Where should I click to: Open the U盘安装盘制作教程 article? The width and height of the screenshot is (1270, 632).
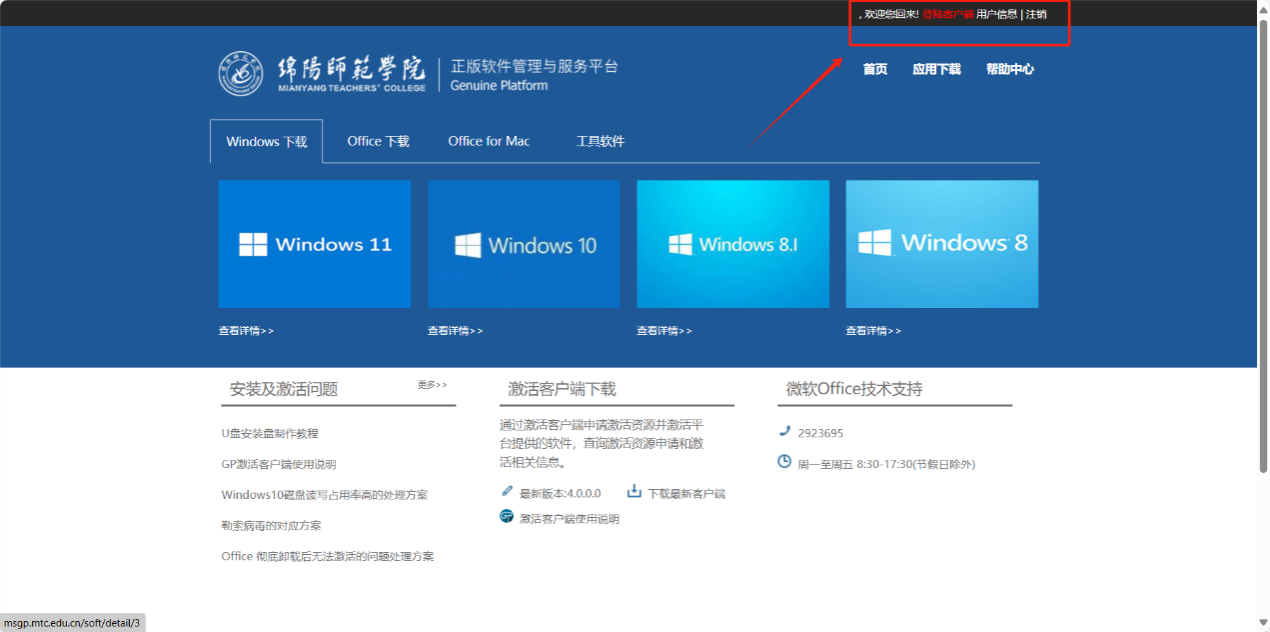(270, 433)
